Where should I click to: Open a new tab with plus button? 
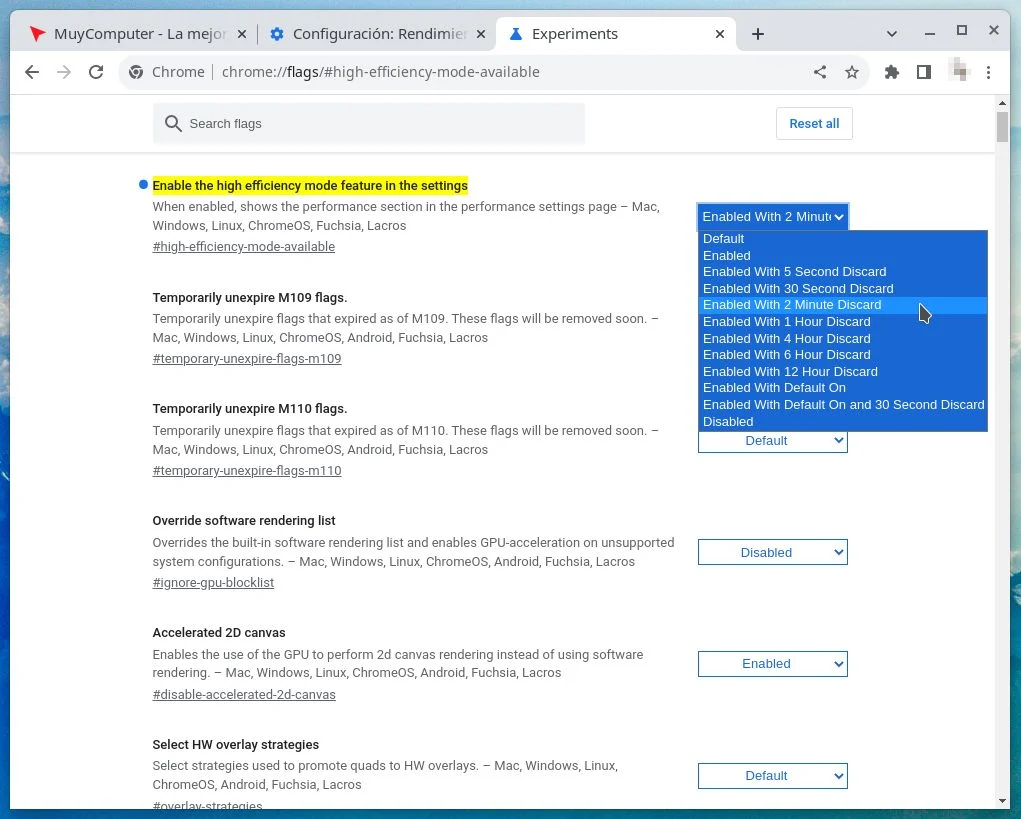757,34
